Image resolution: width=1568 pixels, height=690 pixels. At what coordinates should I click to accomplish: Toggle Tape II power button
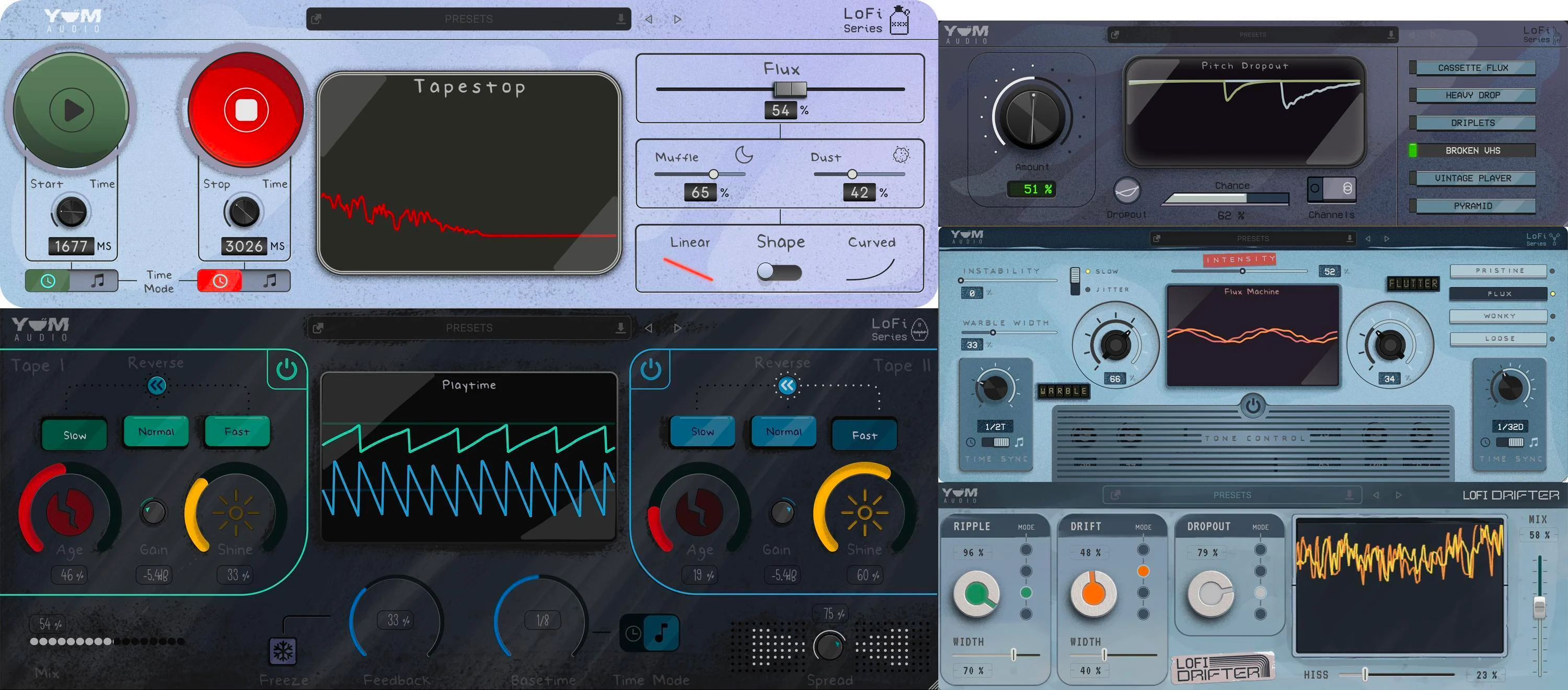651,369
